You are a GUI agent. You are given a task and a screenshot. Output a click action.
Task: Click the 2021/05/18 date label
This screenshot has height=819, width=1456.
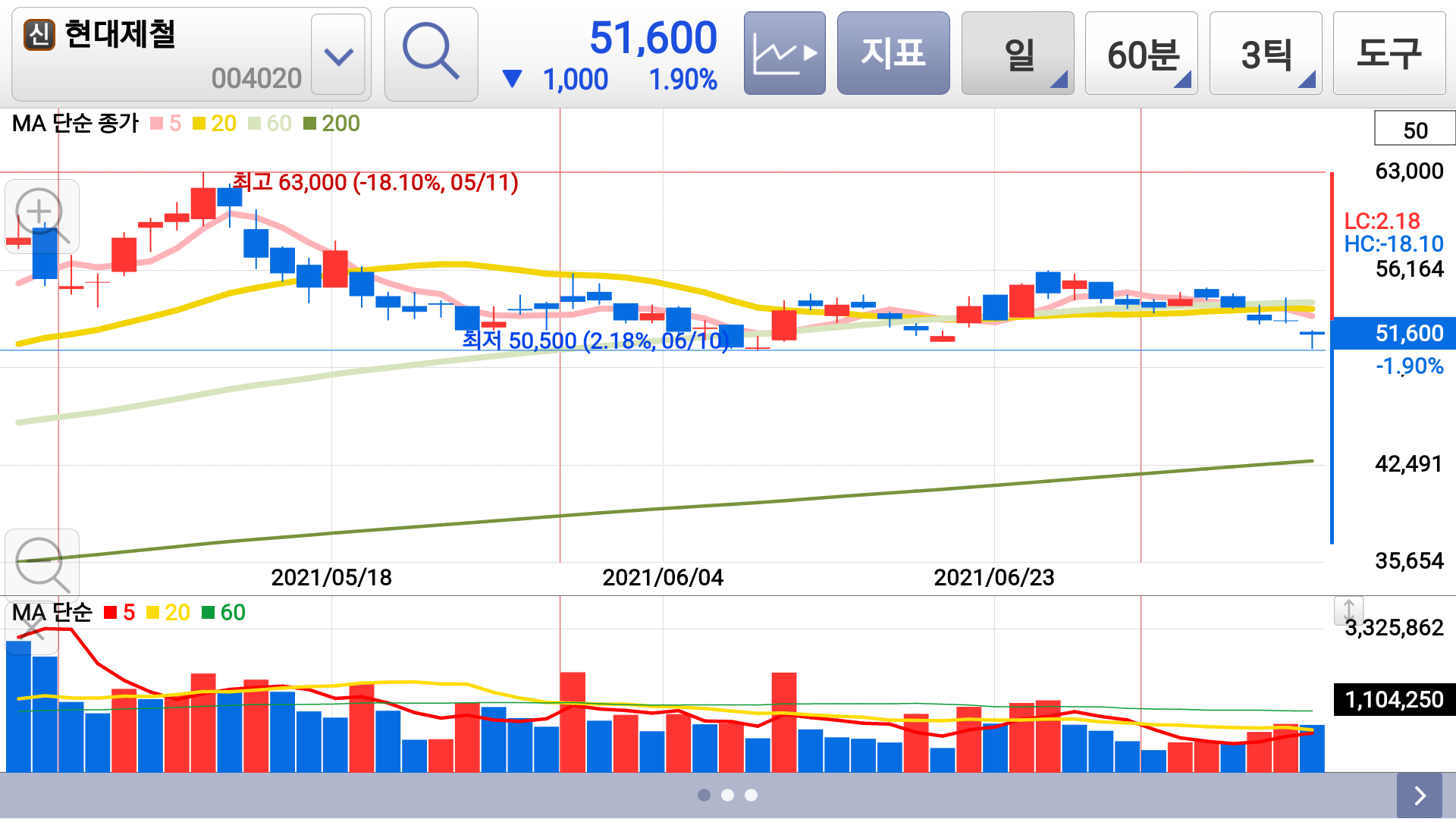[x=331, y=578]
